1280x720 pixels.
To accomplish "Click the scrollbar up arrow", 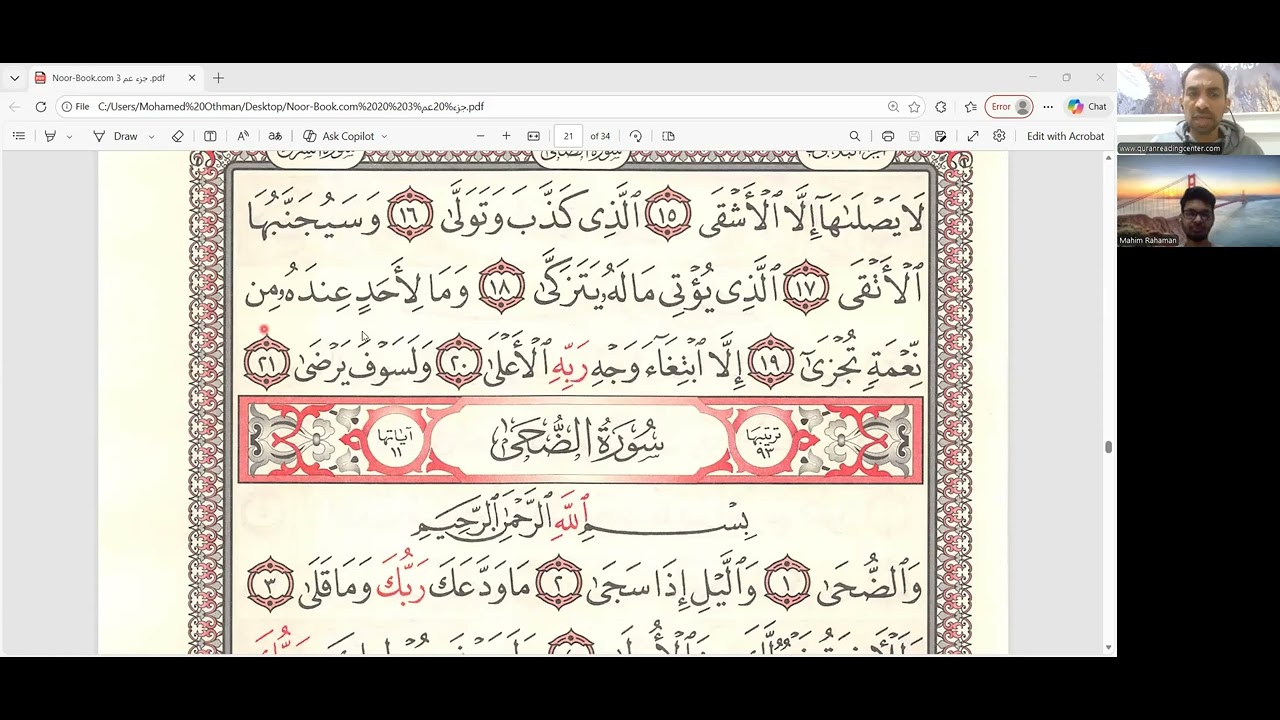I will point(1108,157).
